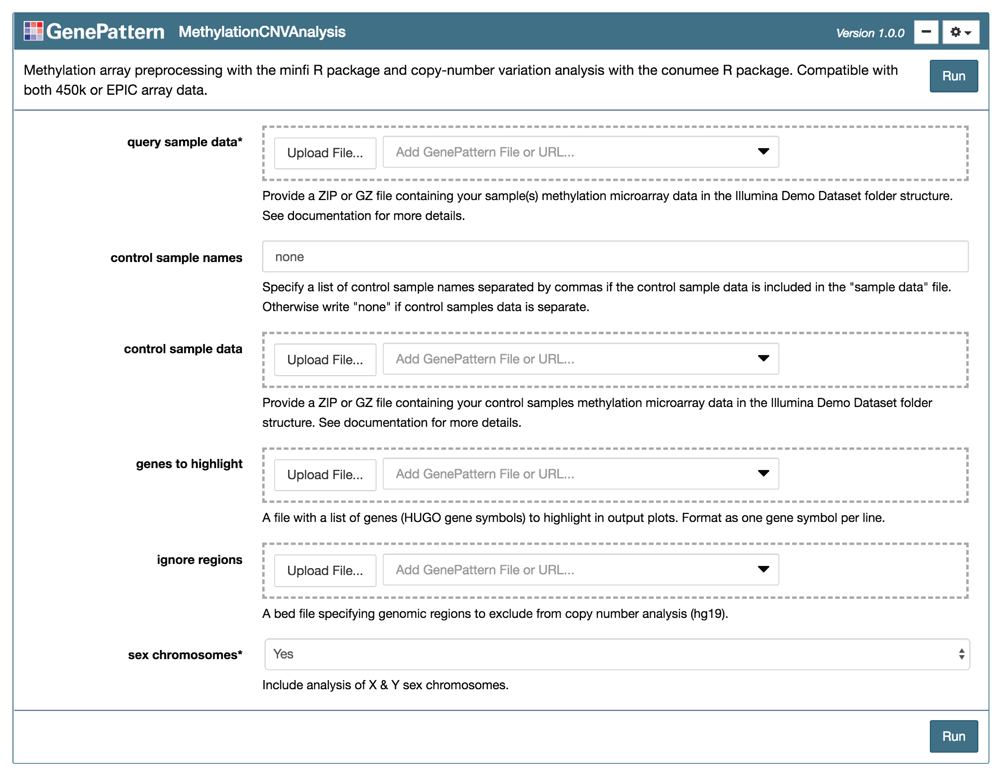Click 'Include analysis of X & Y' description
This screenshot has width=1000, height=776.
point(385,685)
